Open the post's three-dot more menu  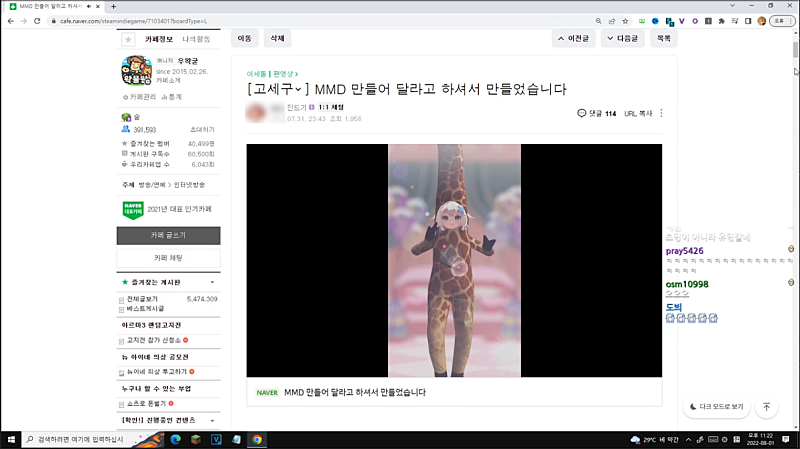pyautogui.click(x=661, y=113)
